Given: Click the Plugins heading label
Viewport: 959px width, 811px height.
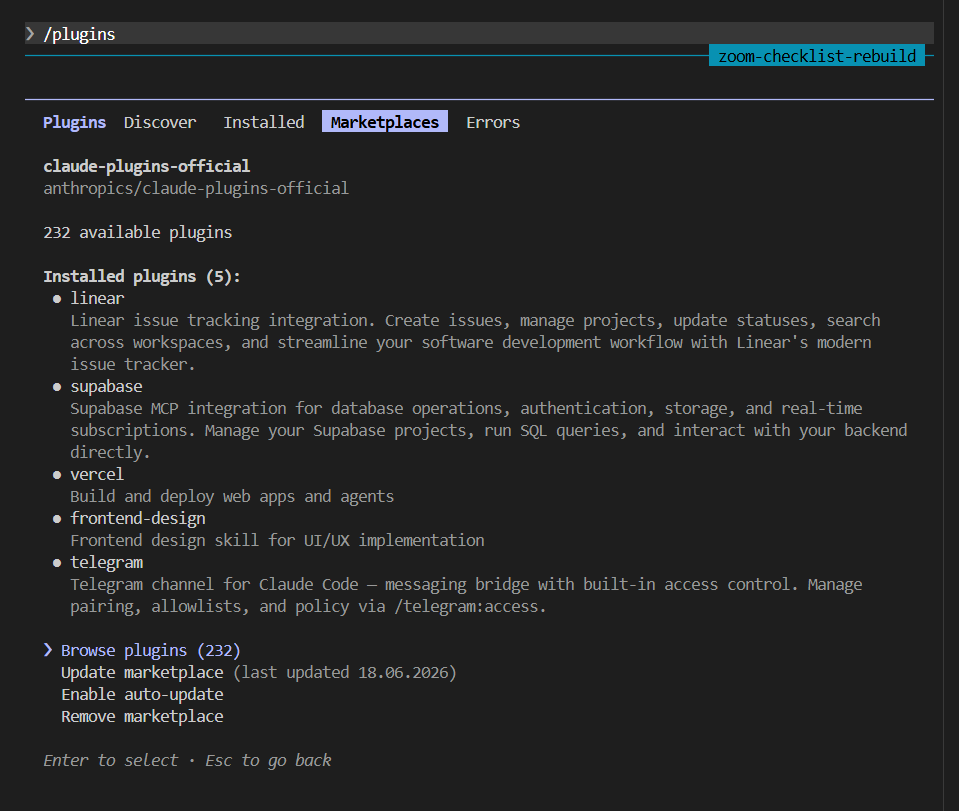Looking at the screenshot, I should 74,122.
